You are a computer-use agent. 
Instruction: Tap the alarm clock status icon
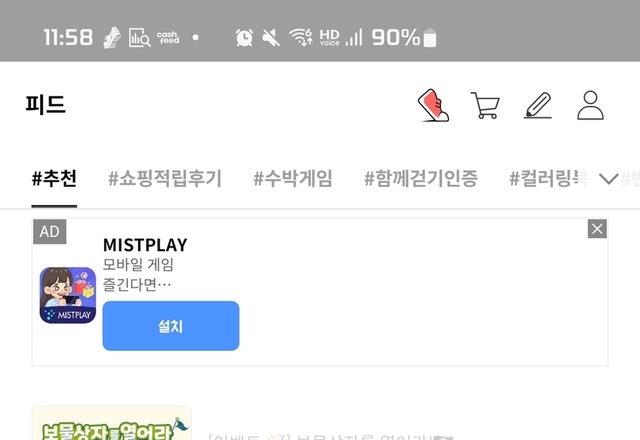[244, 38]
